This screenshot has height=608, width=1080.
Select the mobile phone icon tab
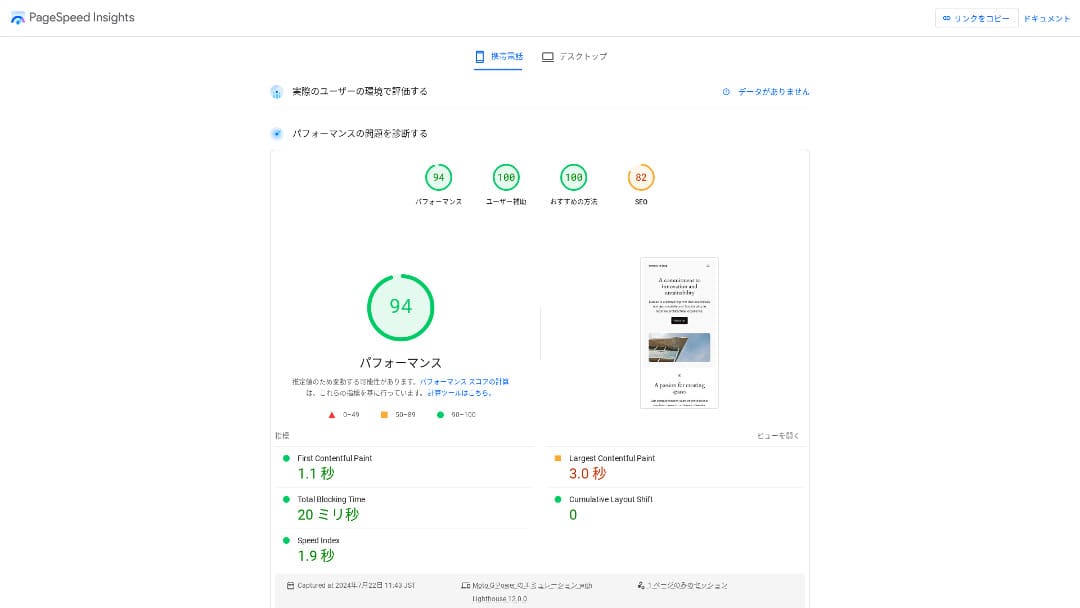pos(480,57)
